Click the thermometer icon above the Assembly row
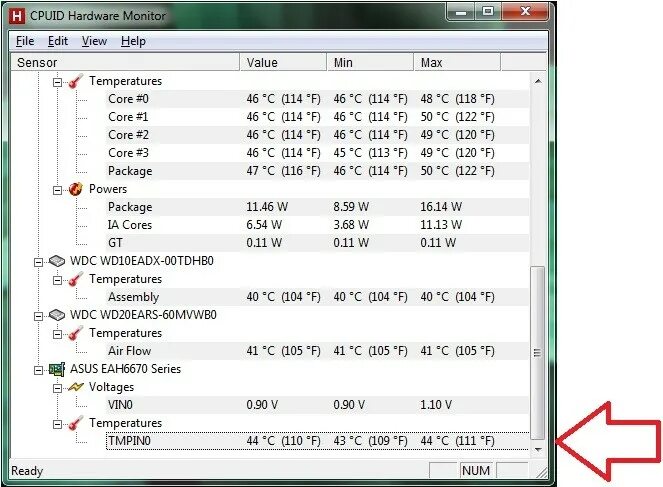The image size is (663, 487). [75, 279]
